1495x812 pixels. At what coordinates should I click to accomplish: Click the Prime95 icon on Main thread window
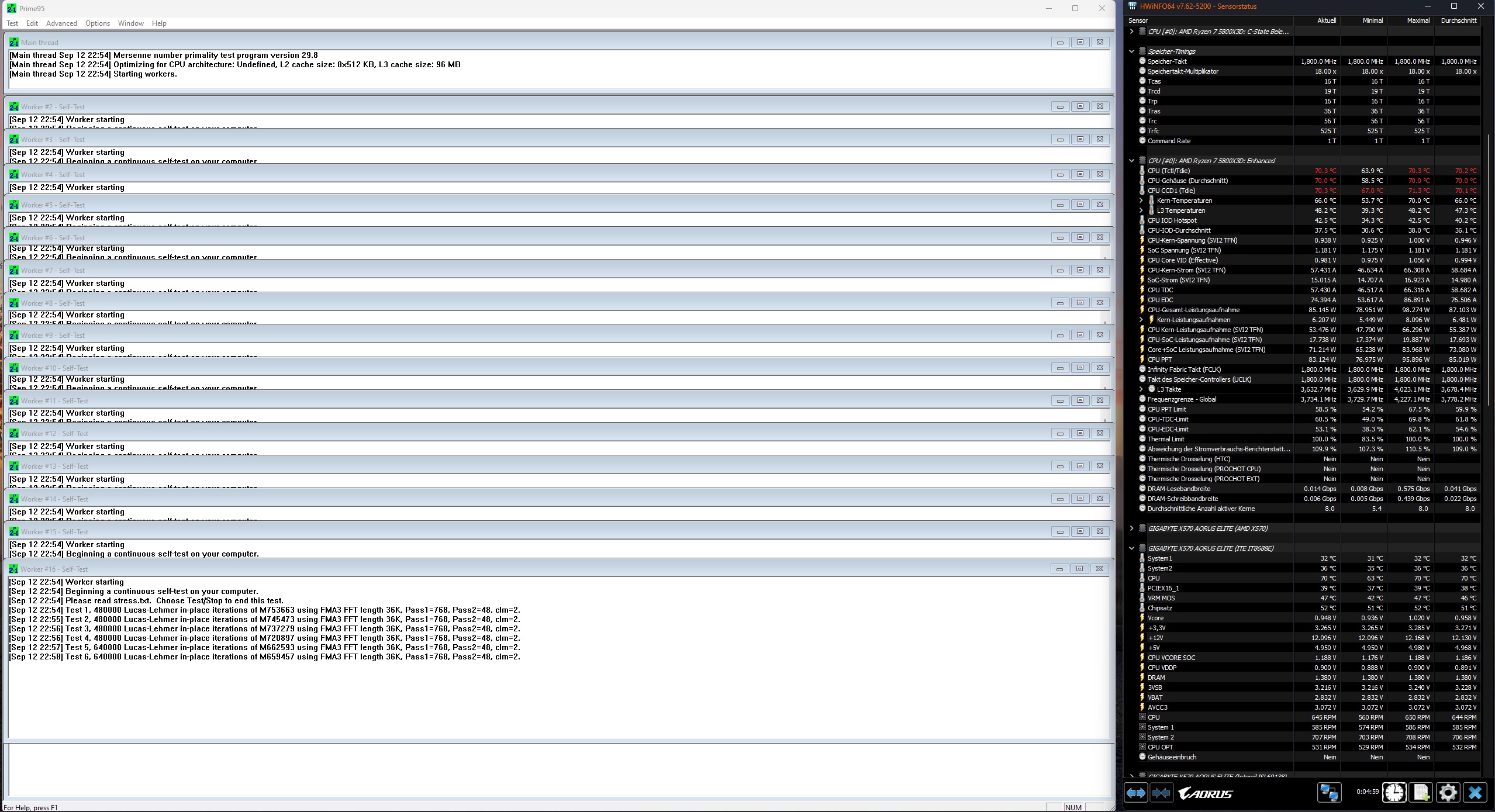pyautogui.click(x=14, y=42)
